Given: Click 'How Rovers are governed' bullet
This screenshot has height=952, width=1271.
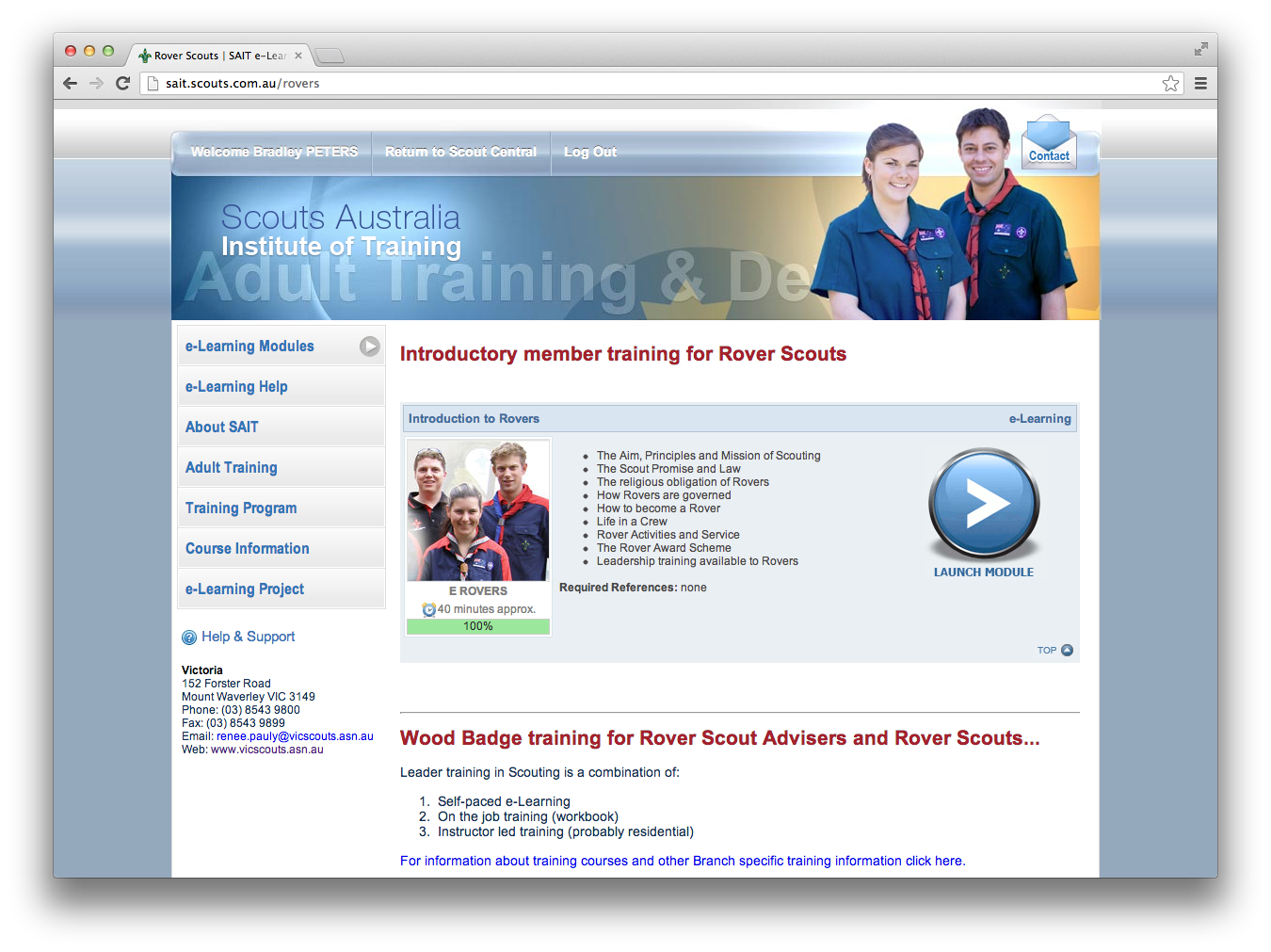Looking at the screenshot, I should pos(664,495).
